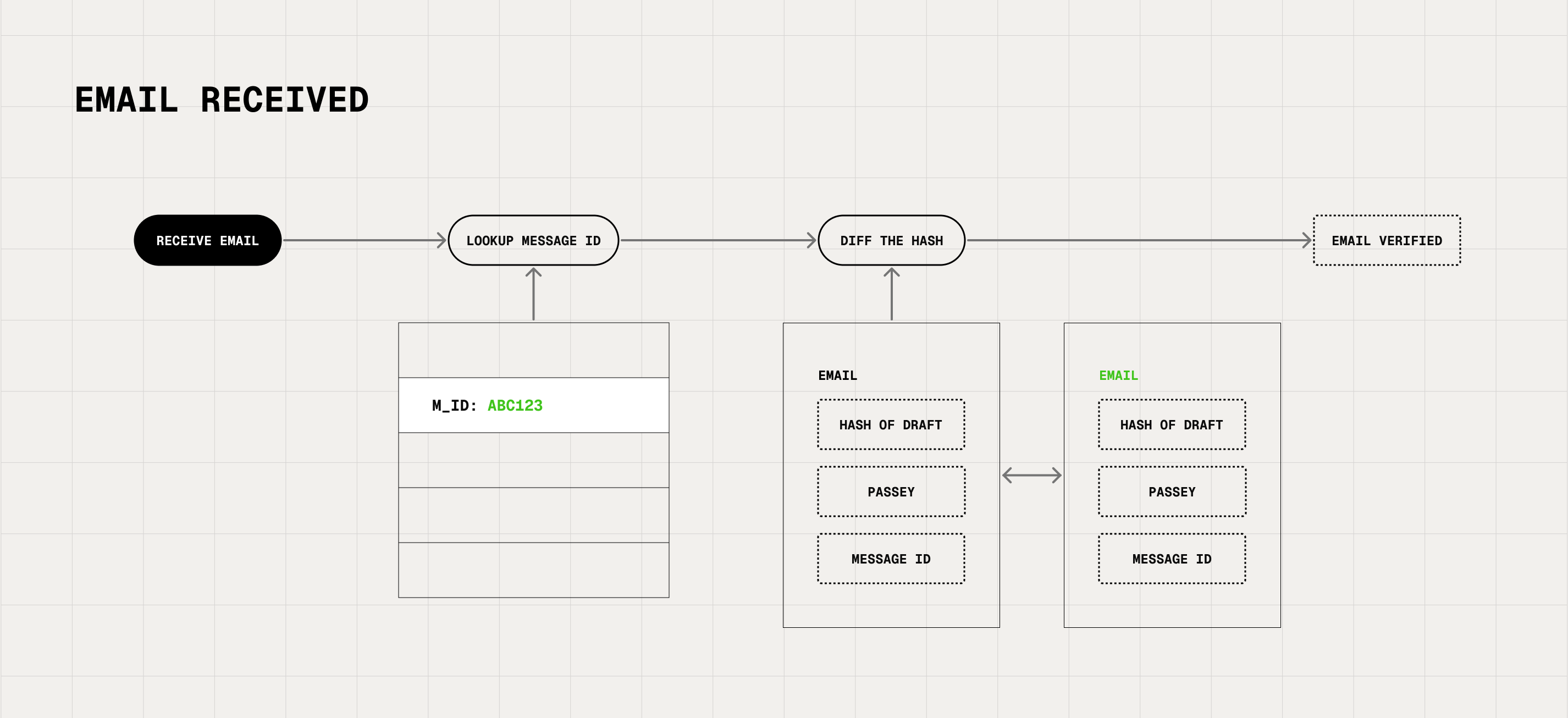The height and width of the screenshot is (718, 1568).
Task: Click PASSEY box under black EMAIL label
Action: 891,491
